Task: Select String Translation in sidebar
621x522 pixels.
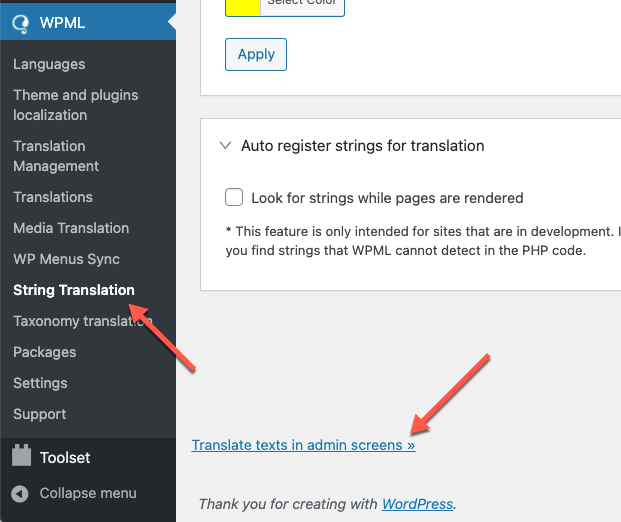Action: [74, 290]
